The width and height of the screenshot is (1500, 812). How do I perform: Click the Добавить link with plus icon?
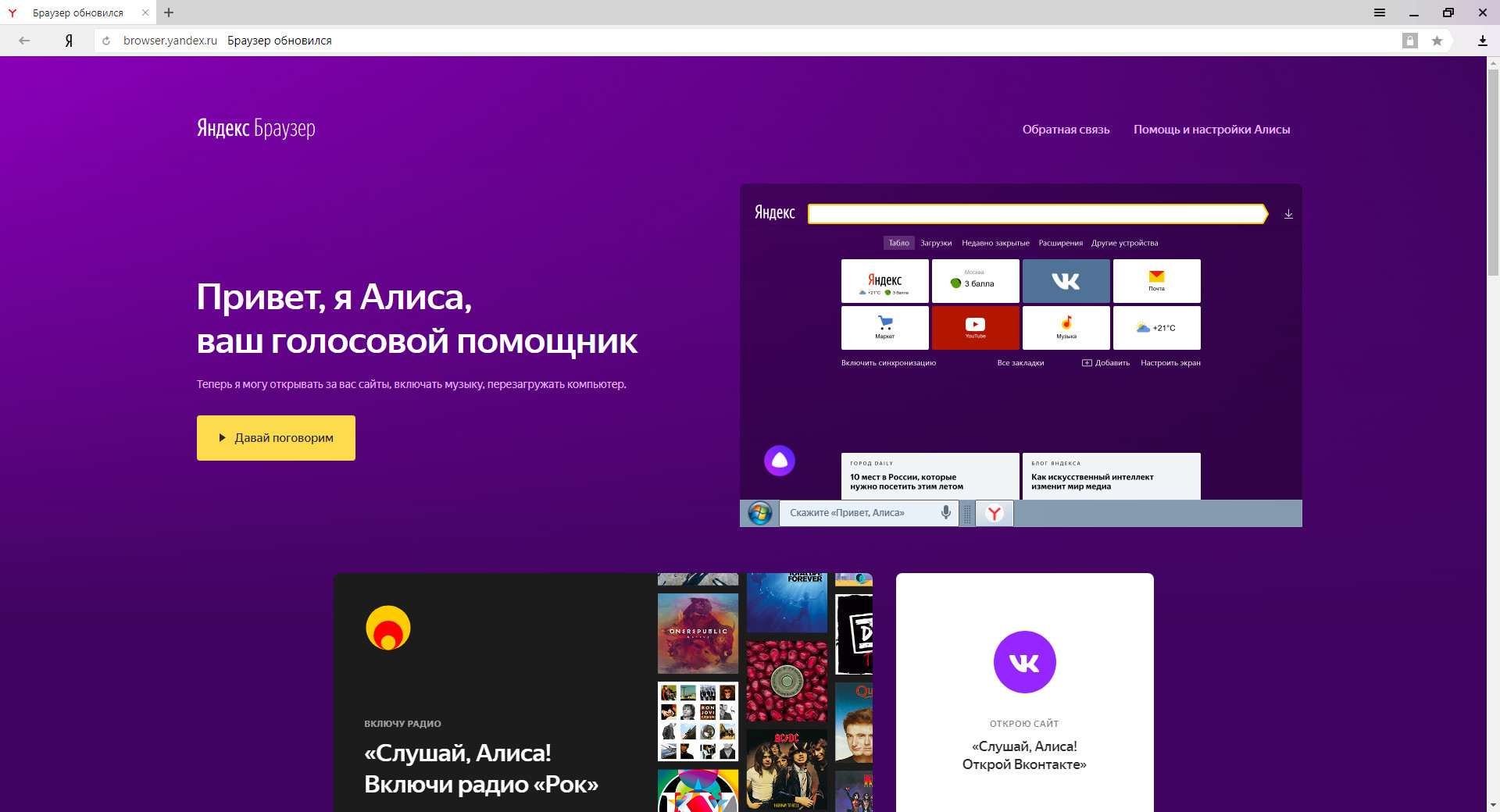coord(1105,363)
